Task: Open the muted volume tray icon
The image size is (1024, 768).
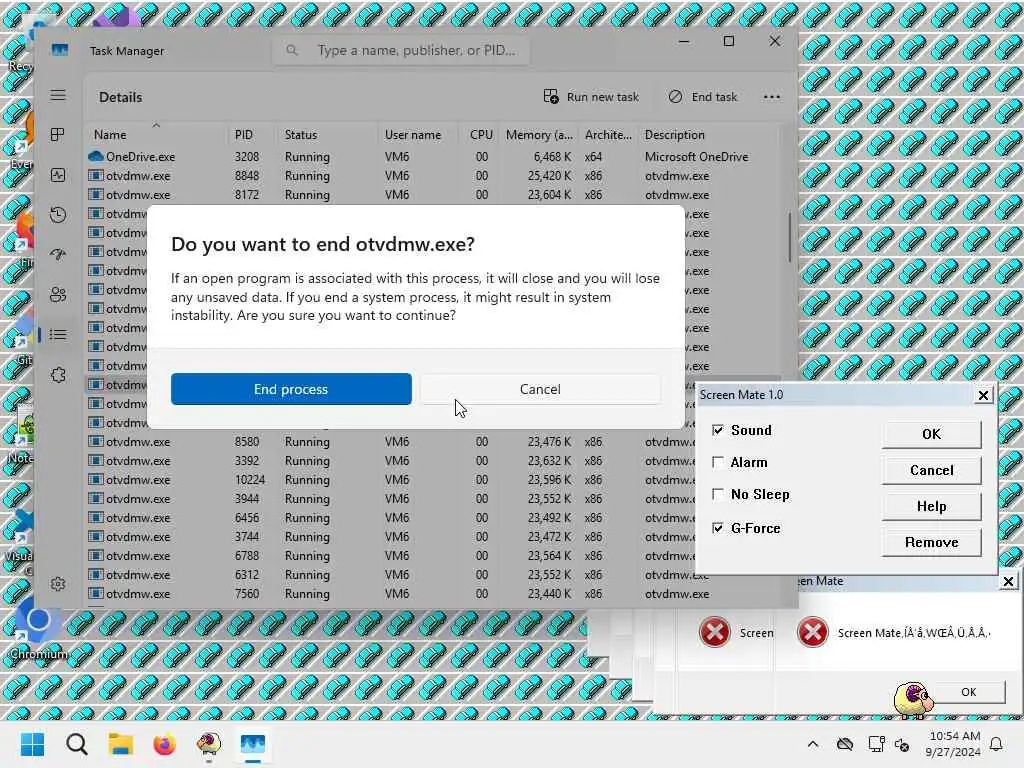Action: tap(903, 744)
